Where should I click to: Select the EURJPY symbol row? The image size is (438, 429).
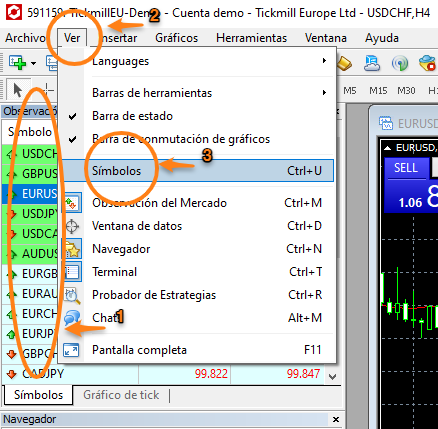(30, 334)
